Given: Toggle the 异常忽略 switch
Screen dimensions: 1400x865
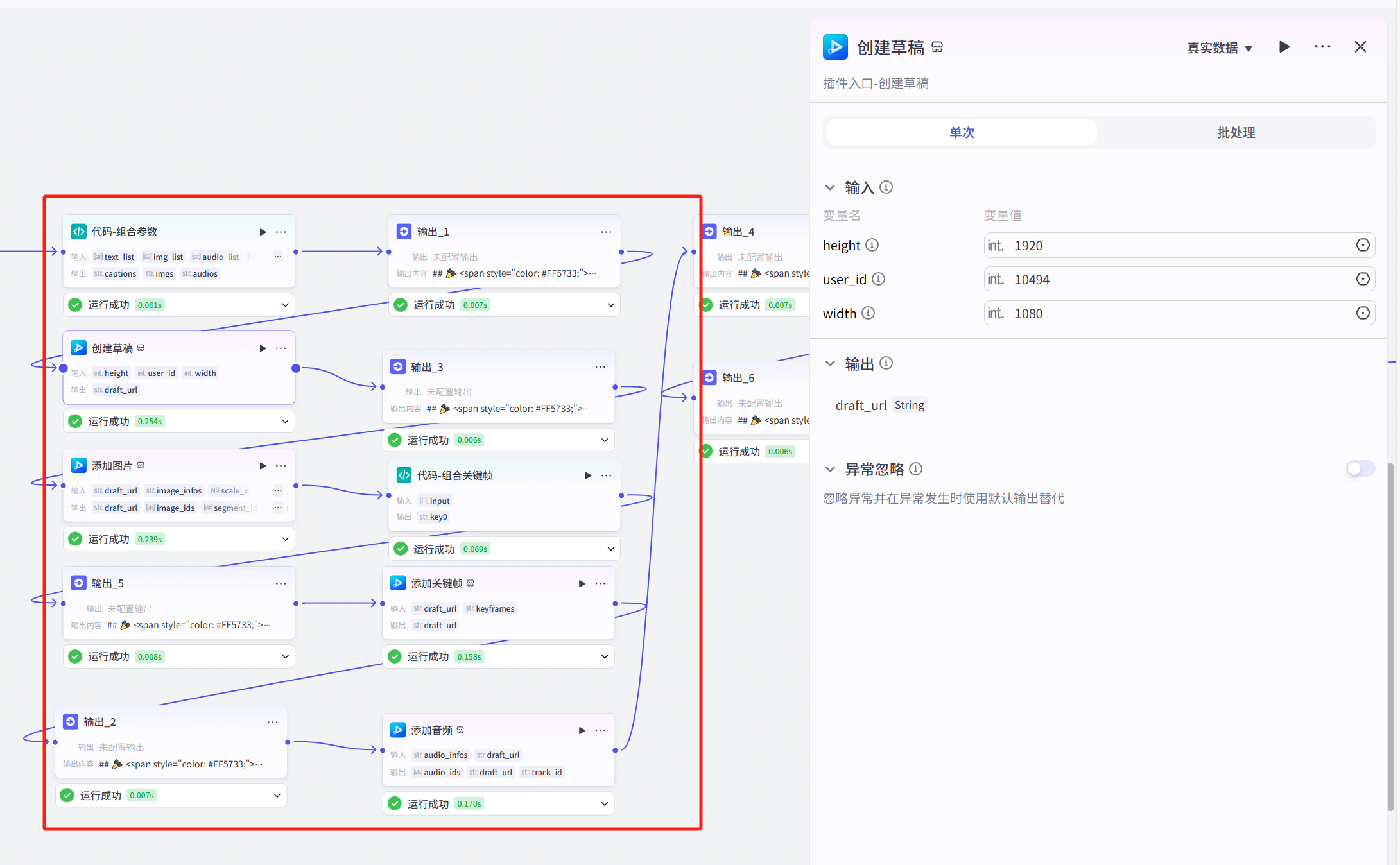Looking at the screenshot, I should (1360, 469).
